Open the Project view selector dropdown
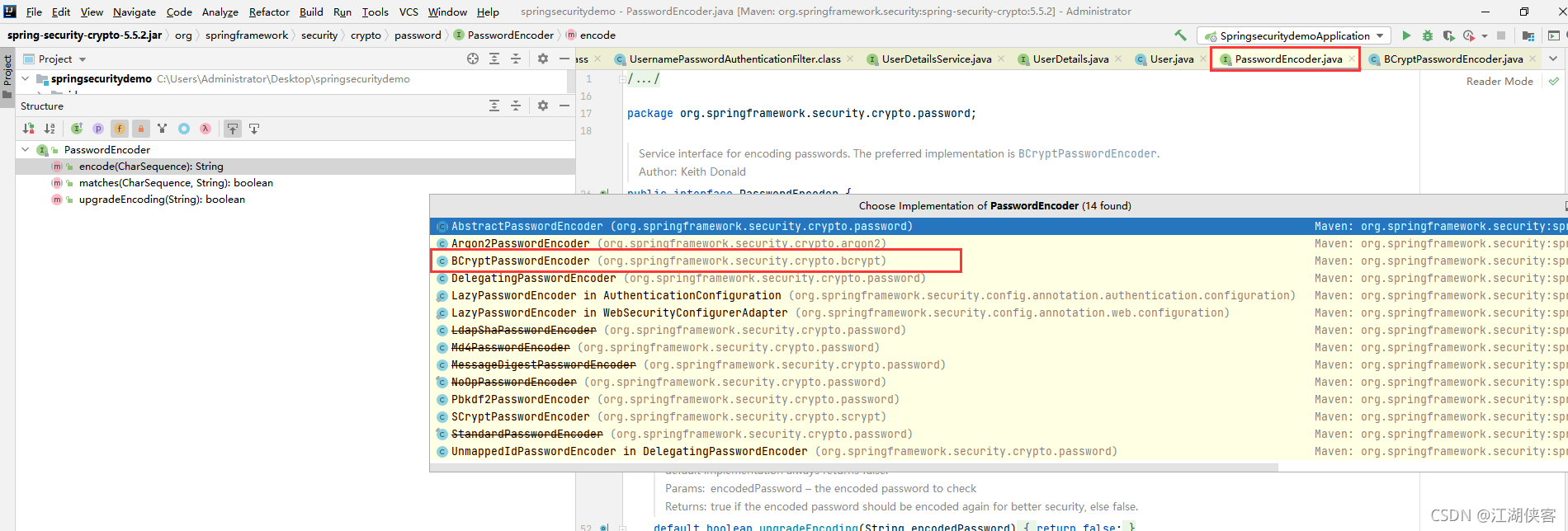Image resolution: width=1568 pixels, height=531 pixels. [x=55, y=59]
